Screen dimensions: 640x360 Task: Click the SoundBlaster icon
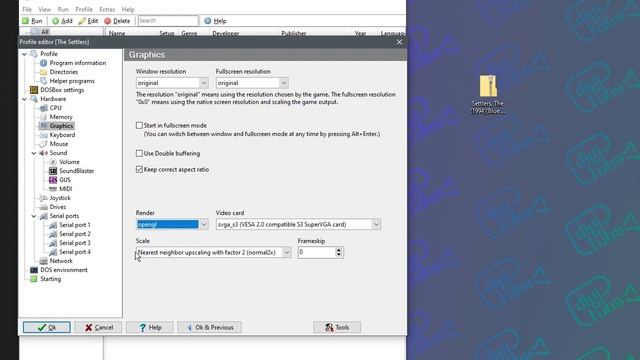coord(53,171)
